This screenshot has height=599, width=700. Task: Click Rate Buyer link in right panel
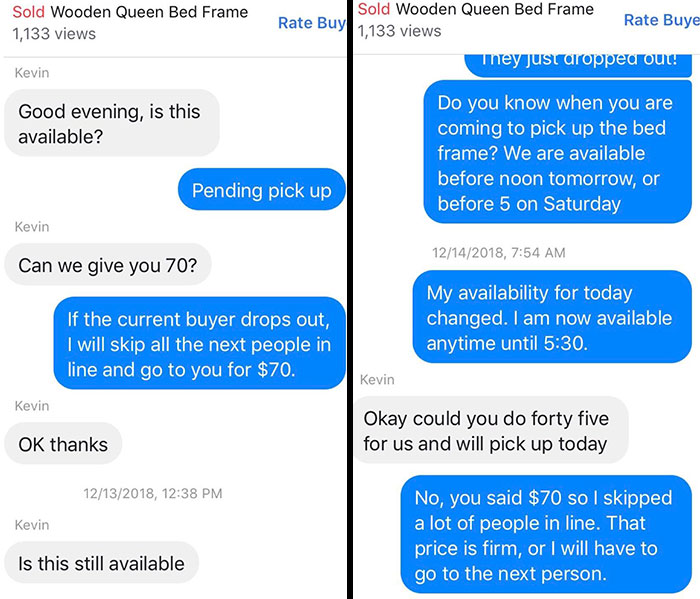click(660, 20)
